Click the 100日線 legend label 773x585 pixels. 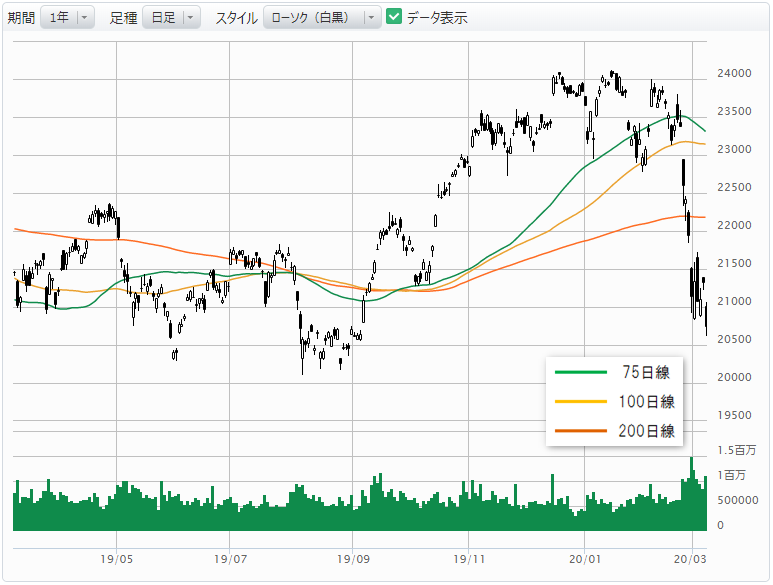point(646,402)
